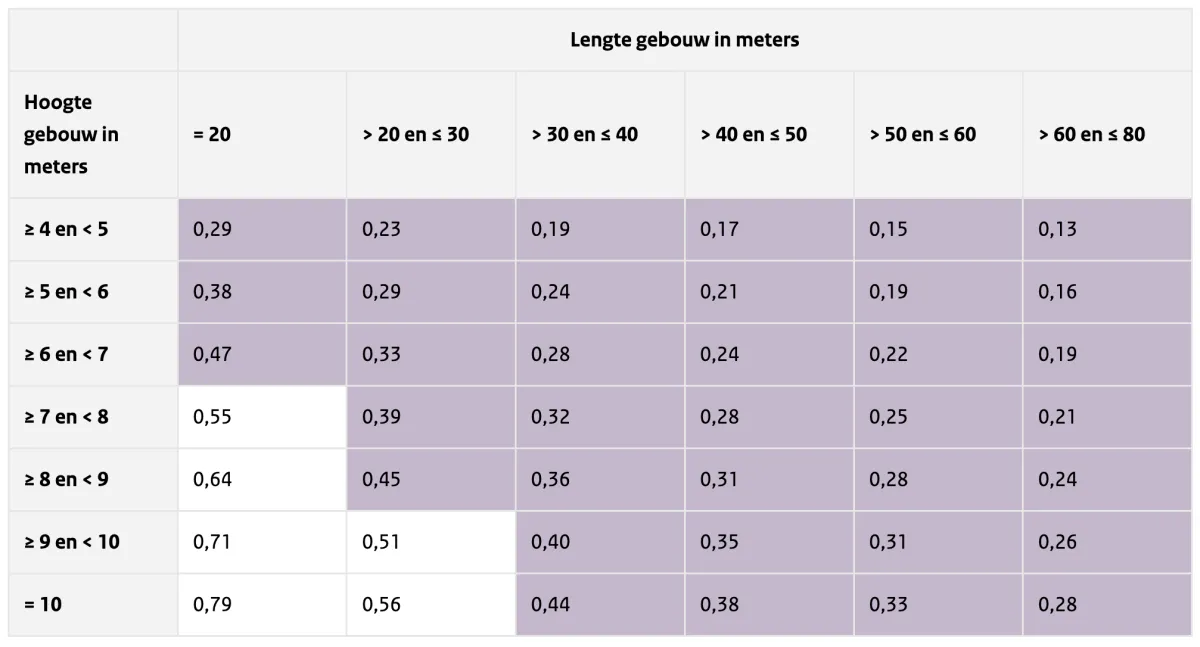Image resolution: width=1200 pixels, height=647 pixels.
Task: Click the '≥ 4 en < 5' row header
Action: [x=67, y=229]
